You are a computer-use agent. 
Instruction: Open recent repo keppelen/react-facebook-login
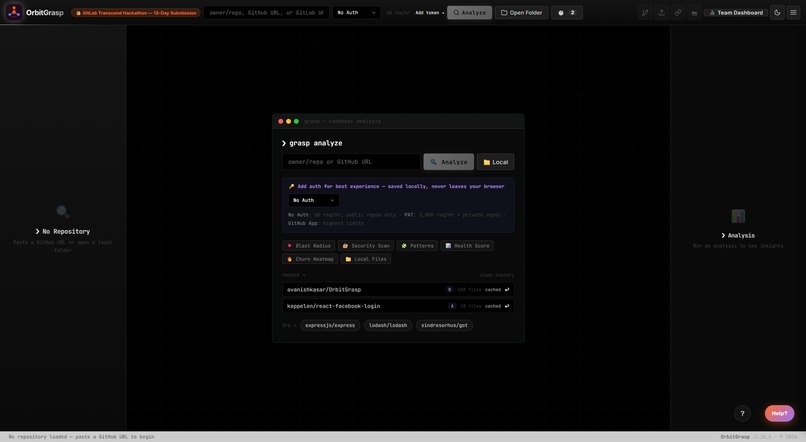[x=398, y=306]
